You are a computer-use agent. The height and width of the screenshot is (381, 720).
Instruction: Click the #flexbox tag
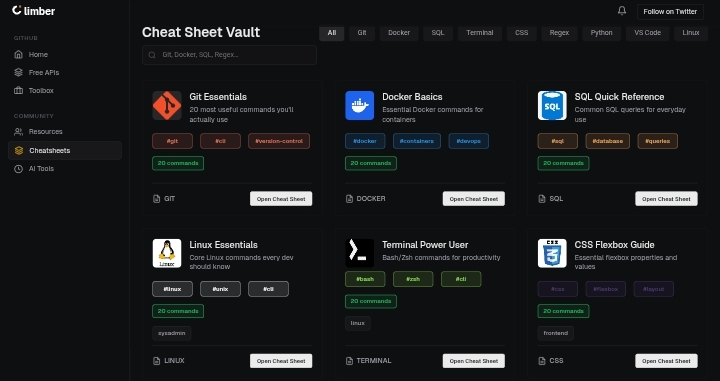tap(606, 289)
